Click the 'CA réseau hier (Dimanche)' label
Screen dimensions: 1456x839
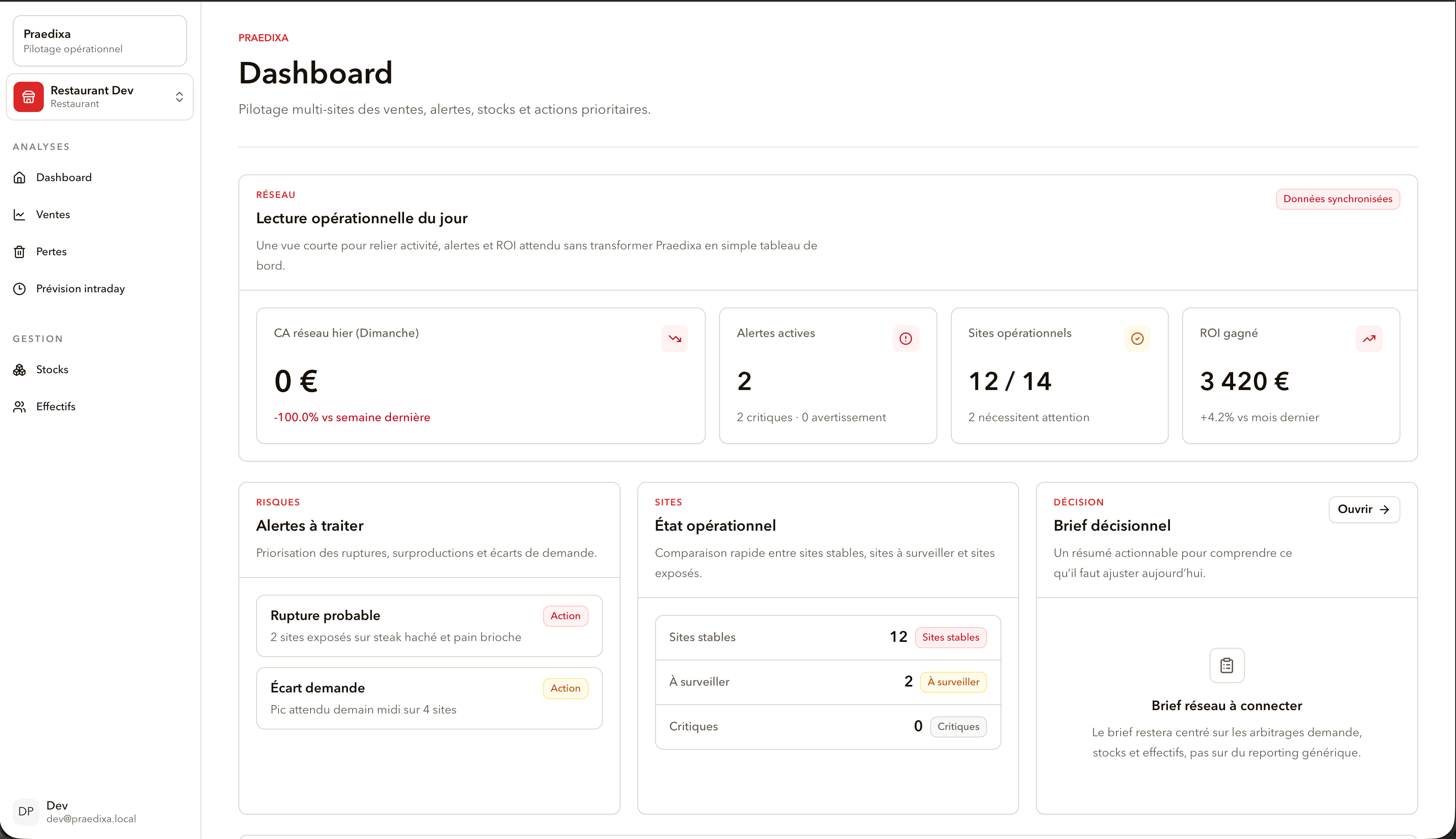tap(346, 333)
